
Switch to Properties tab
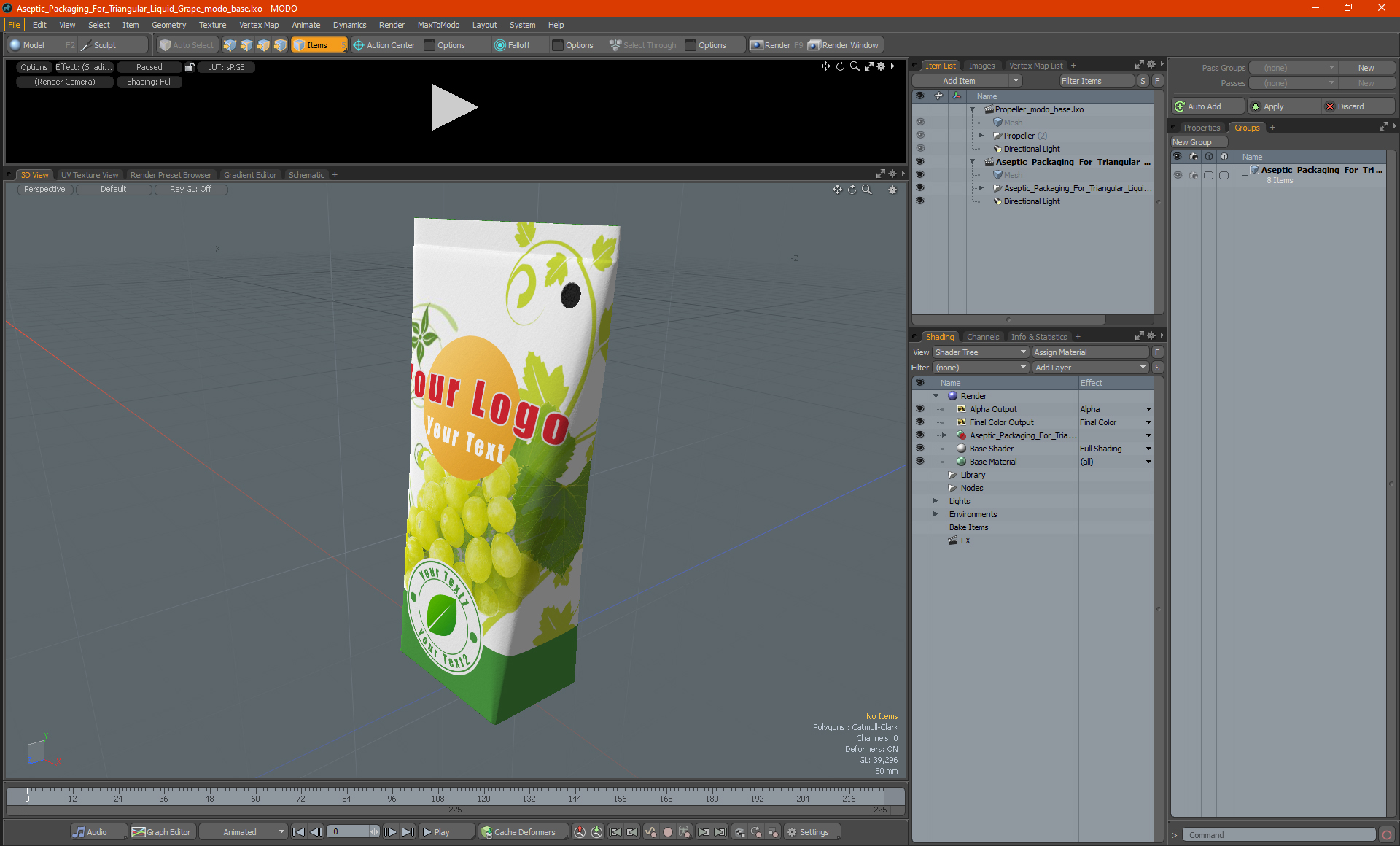click(1202, 128)
